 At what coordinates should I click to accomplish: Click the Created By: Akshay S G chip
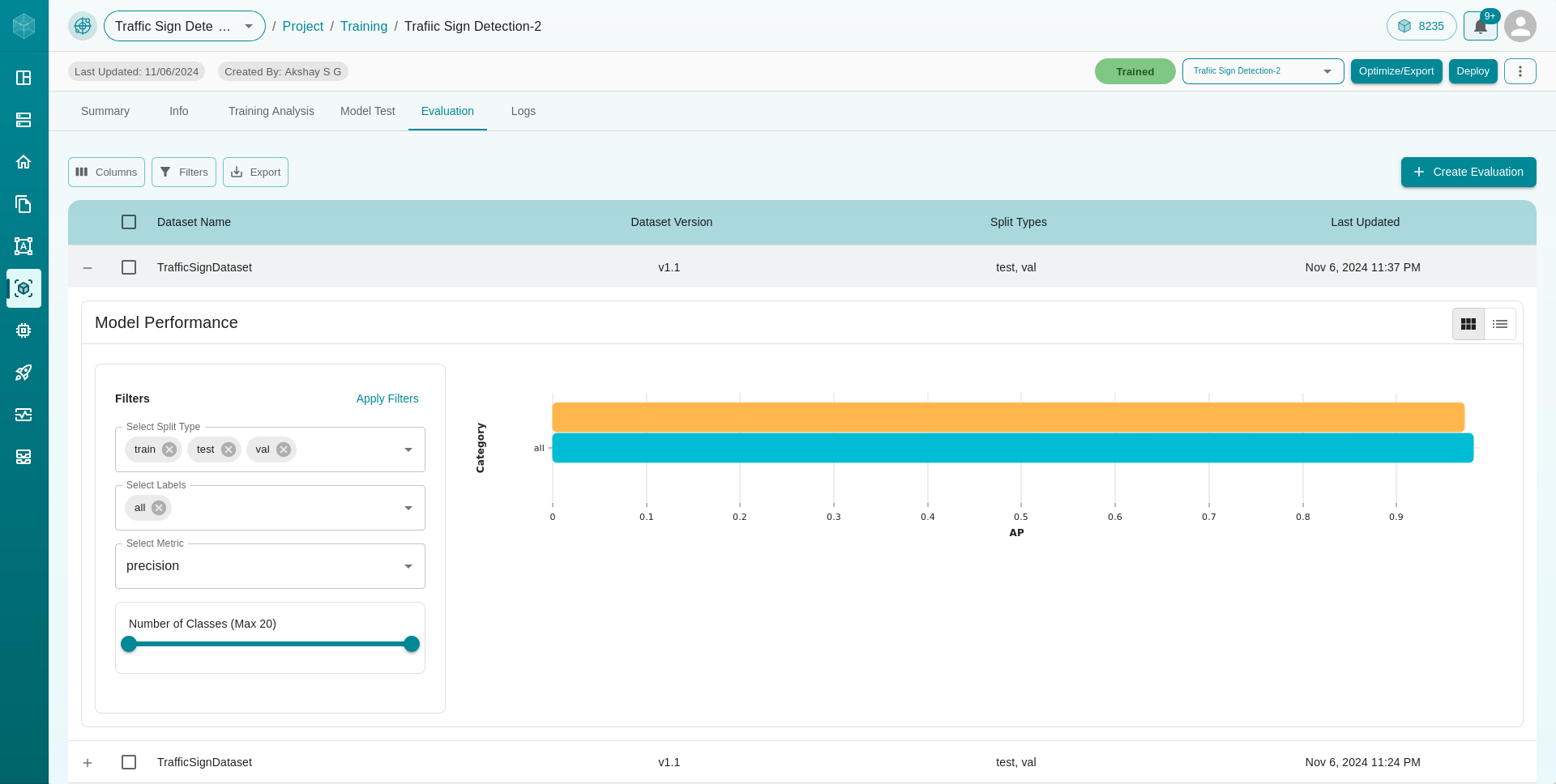pos(283,71)
